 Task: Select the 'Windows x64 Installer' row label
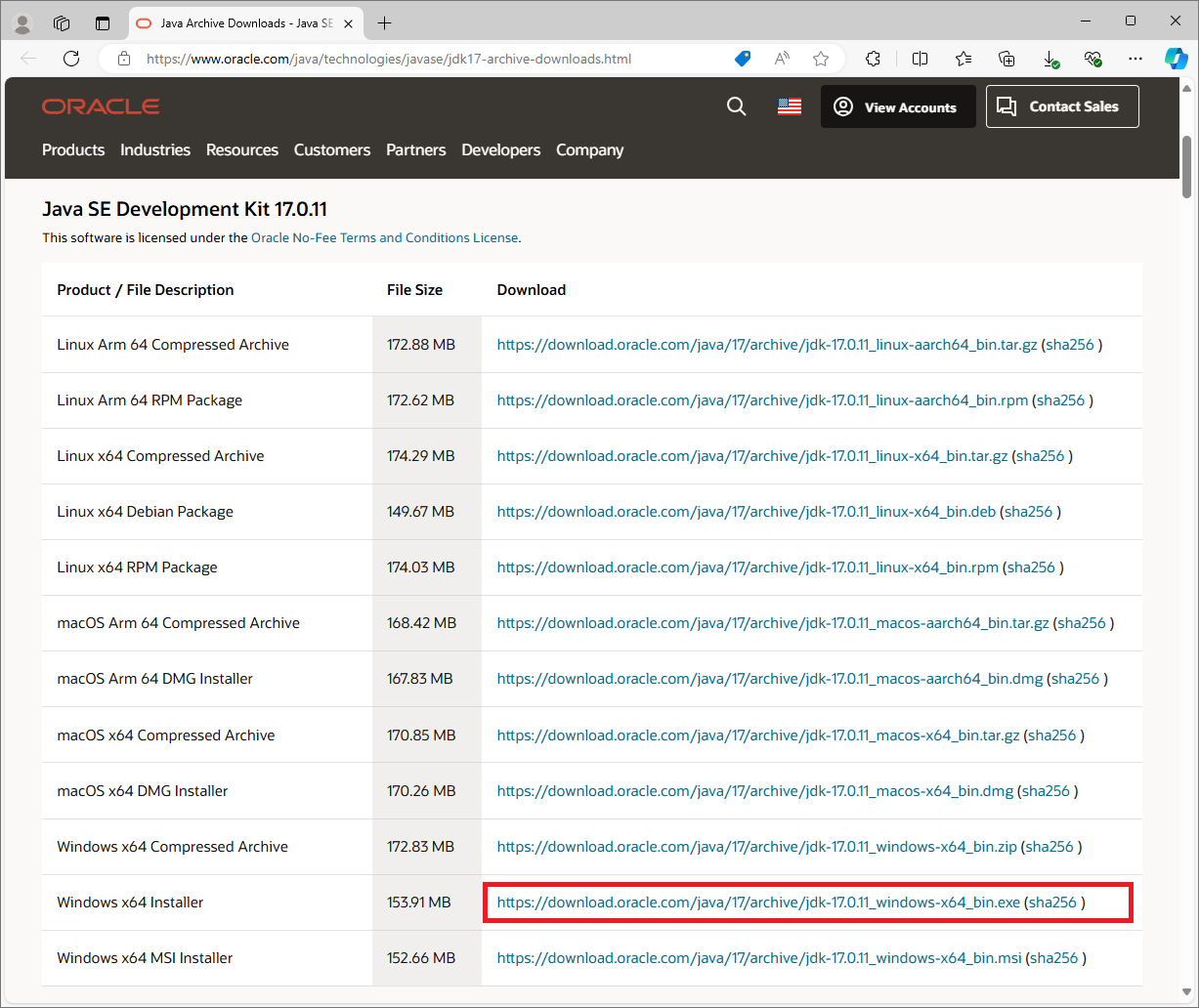click(130, 903)
